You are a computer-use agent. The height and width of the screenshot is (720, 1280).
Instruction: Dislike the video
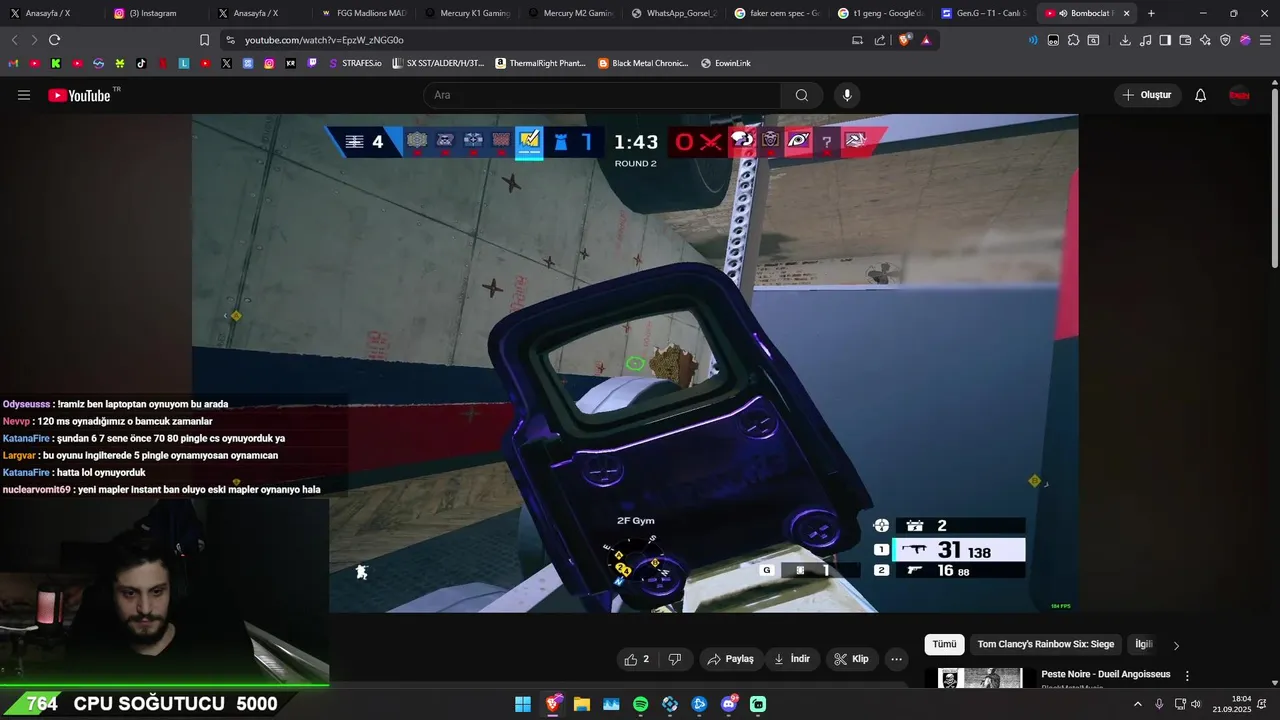[675, 659]
